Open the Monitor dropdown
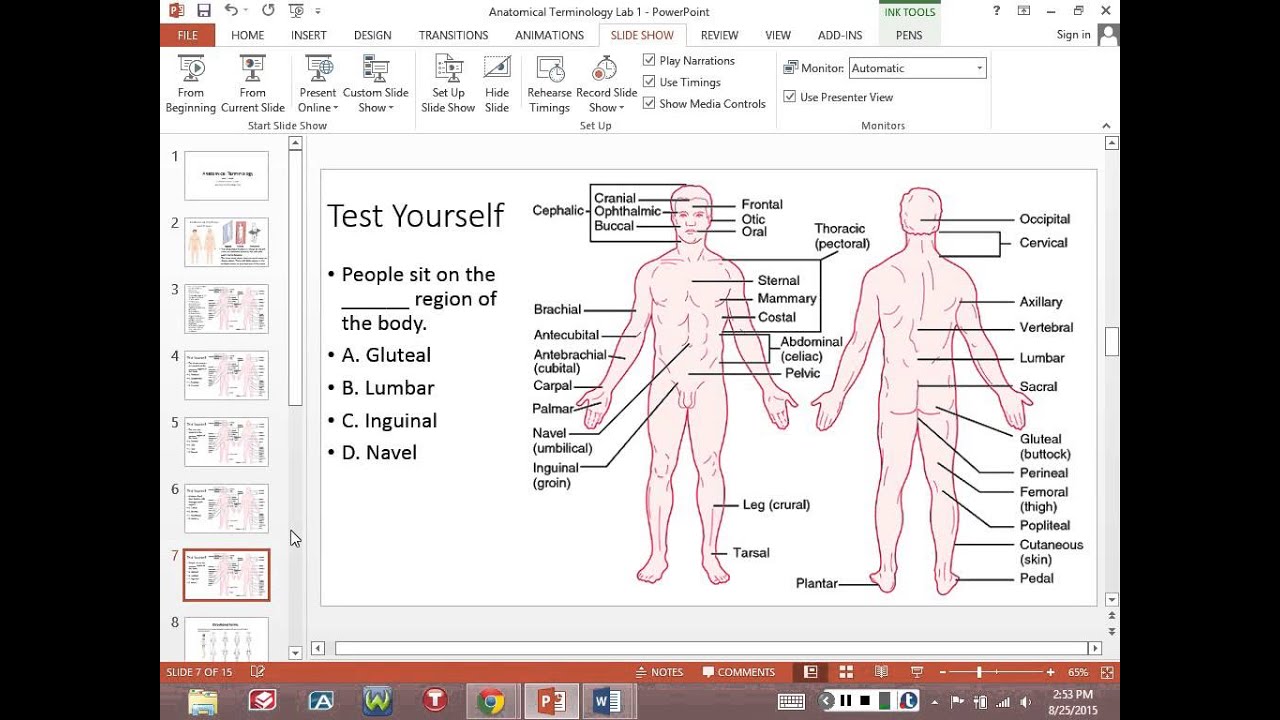The width and height of the screenshot is (1280, 720). 979,68
